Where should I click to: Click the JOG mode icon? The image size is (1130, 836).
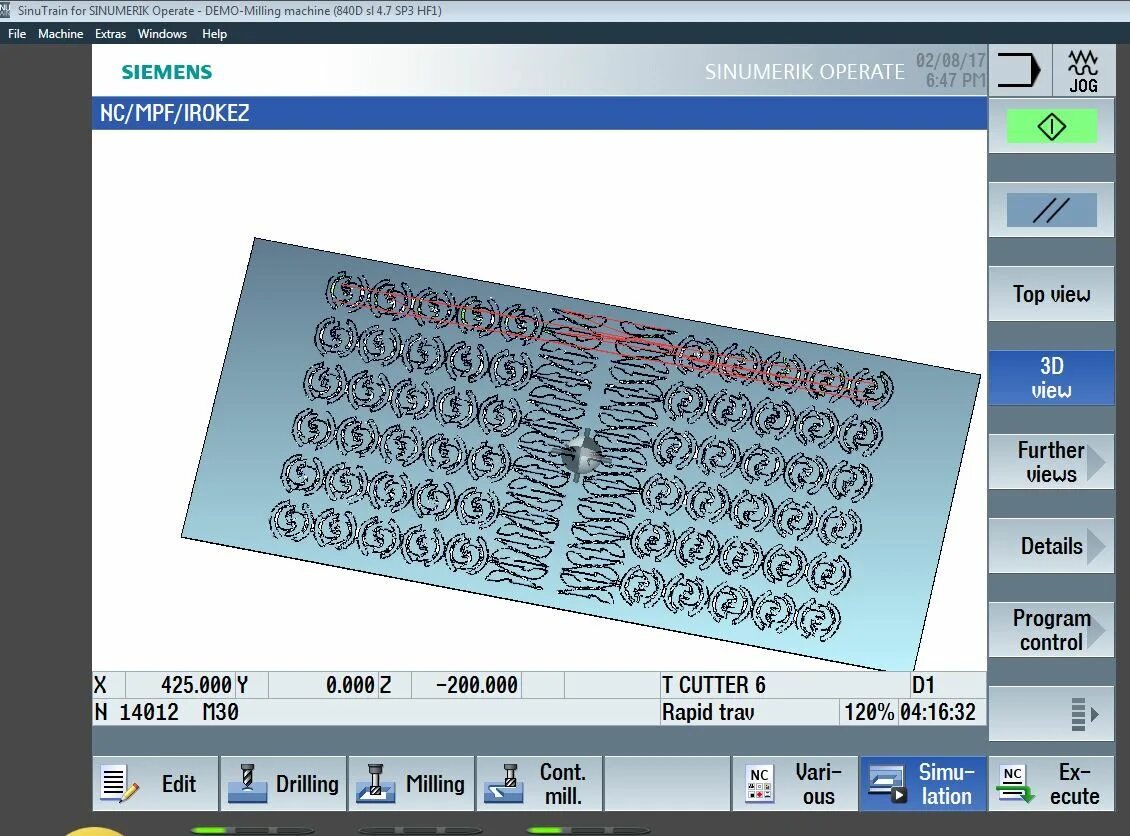1082,71
